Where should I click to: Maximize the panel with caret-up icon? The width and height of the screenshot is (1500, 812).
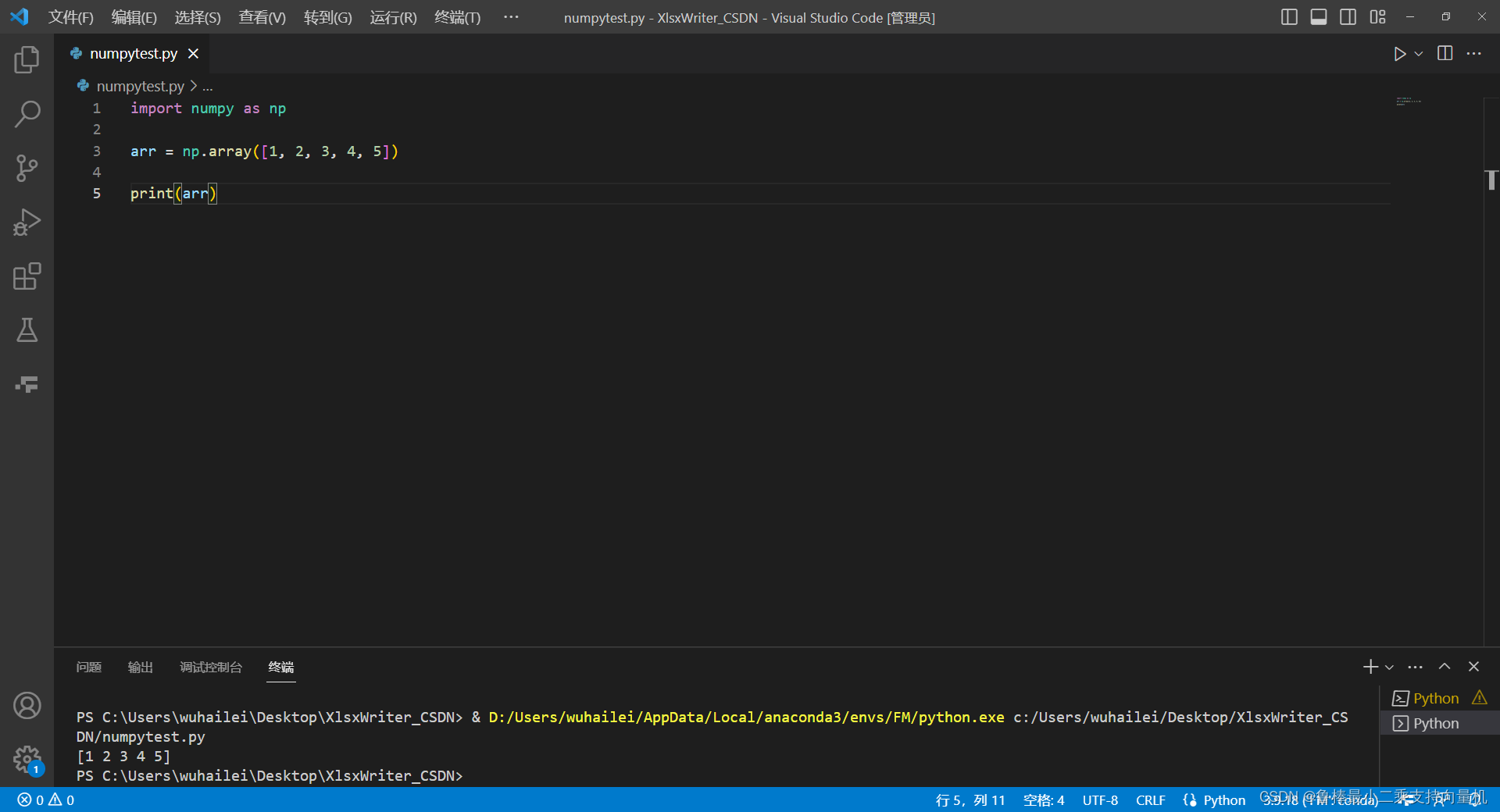[1445, 667]
